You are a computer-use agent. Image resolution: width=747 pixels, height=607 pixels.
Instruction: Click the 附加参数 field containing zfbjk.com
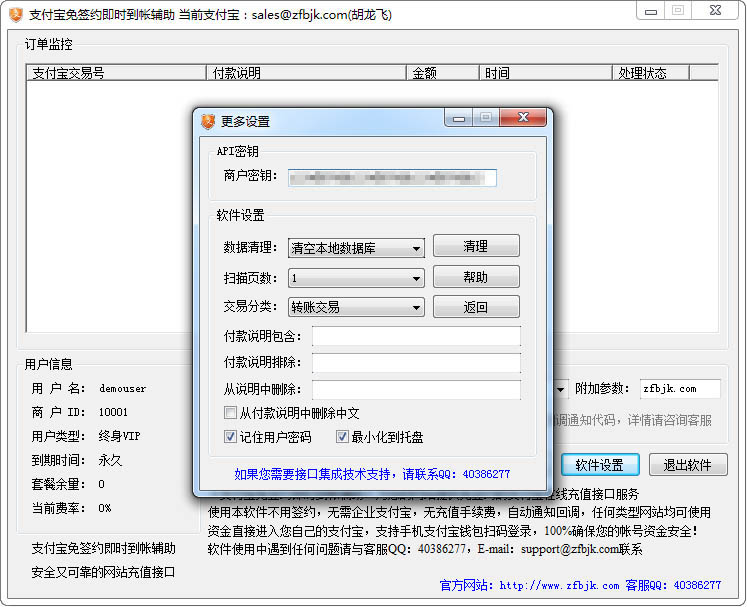pos(680,389)
